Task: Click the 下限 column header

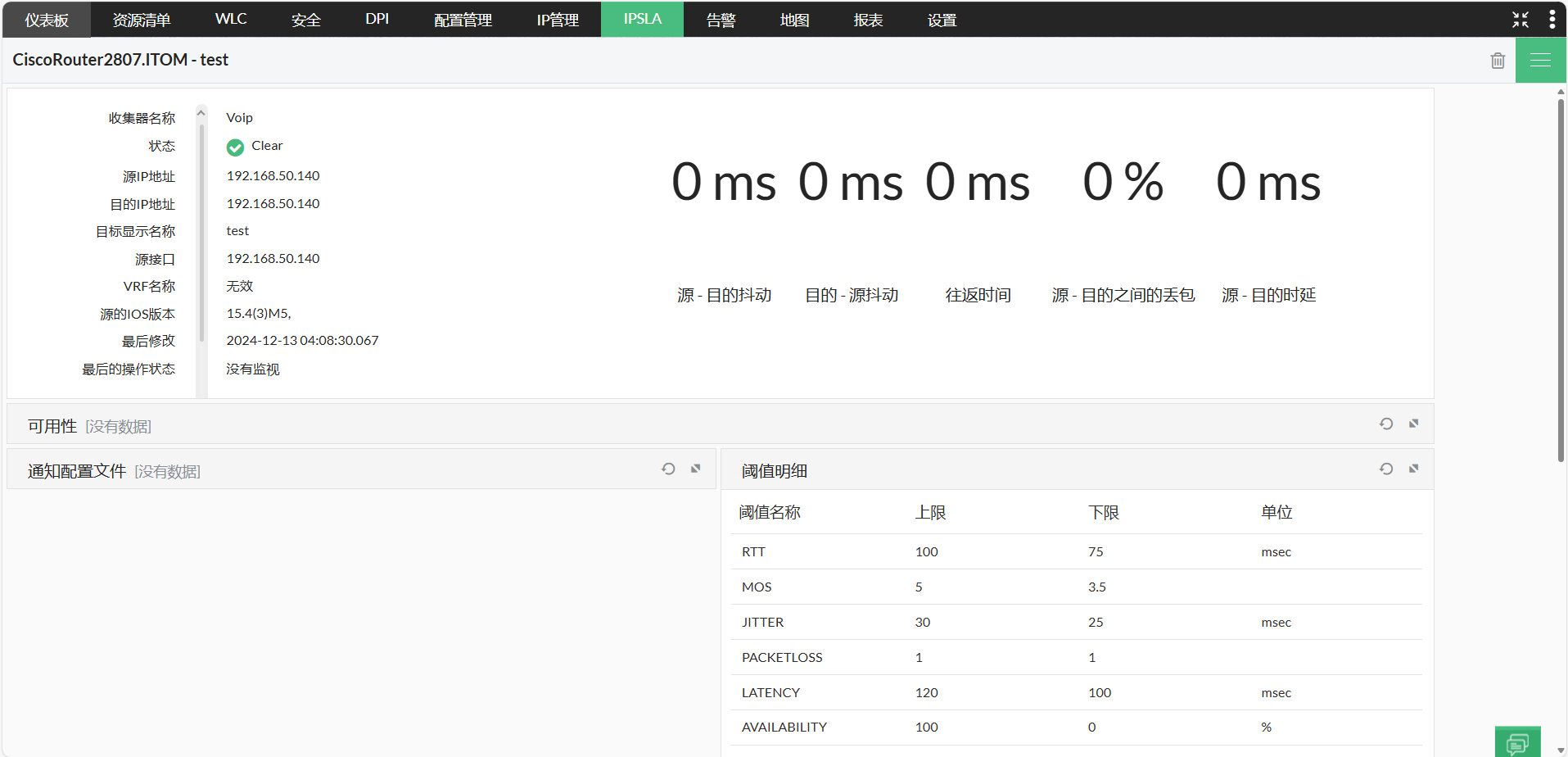Action: pyautogui.click(x=1104, y=513)
